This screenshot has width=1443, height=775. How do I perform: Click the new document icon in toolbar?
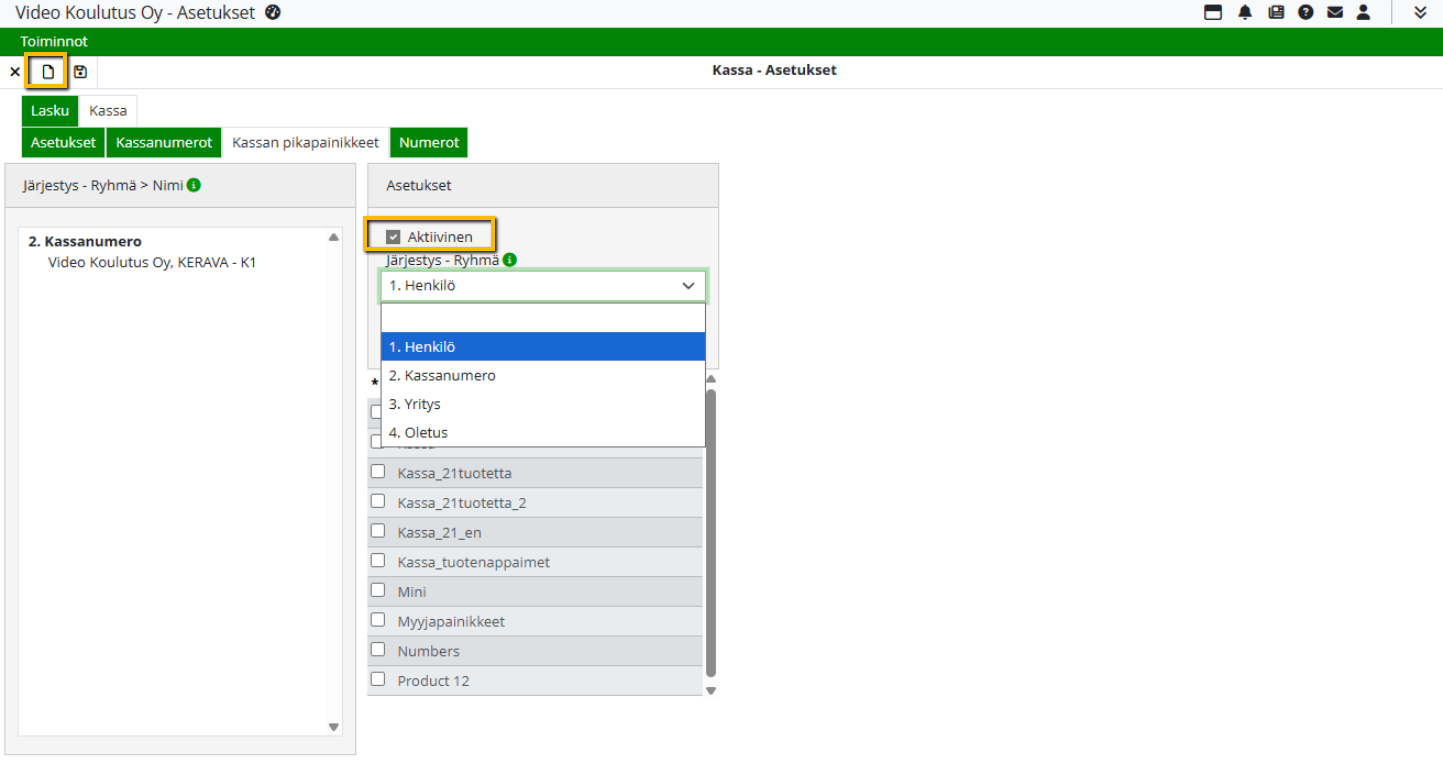click(x=47, y=72)
